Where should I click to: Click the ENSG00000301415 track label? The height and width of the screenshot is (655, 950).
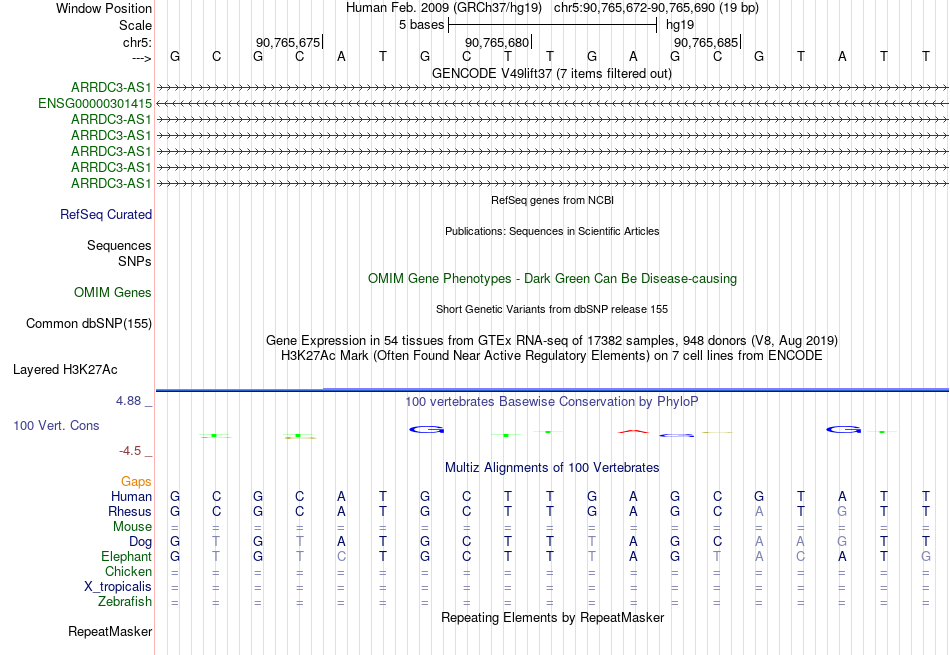click(x=95, y=104)
